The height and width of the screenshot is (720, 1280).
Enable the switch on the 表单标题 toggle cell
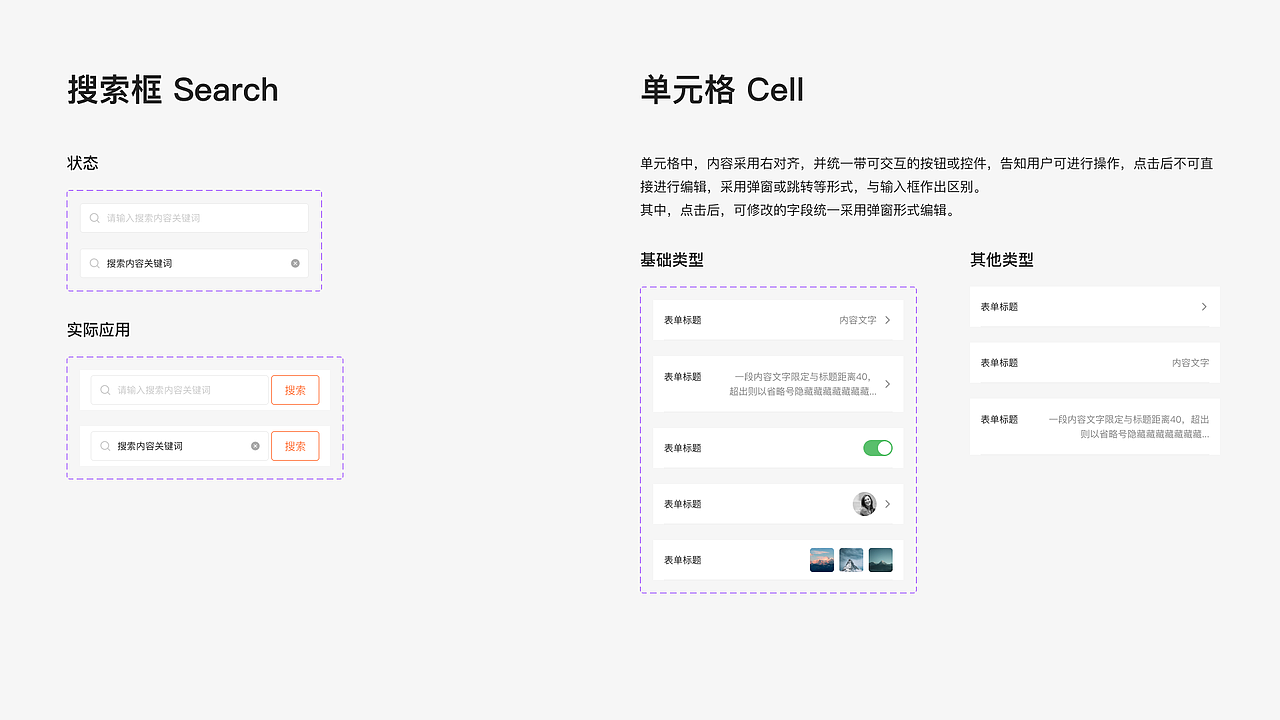click(877, 448)
